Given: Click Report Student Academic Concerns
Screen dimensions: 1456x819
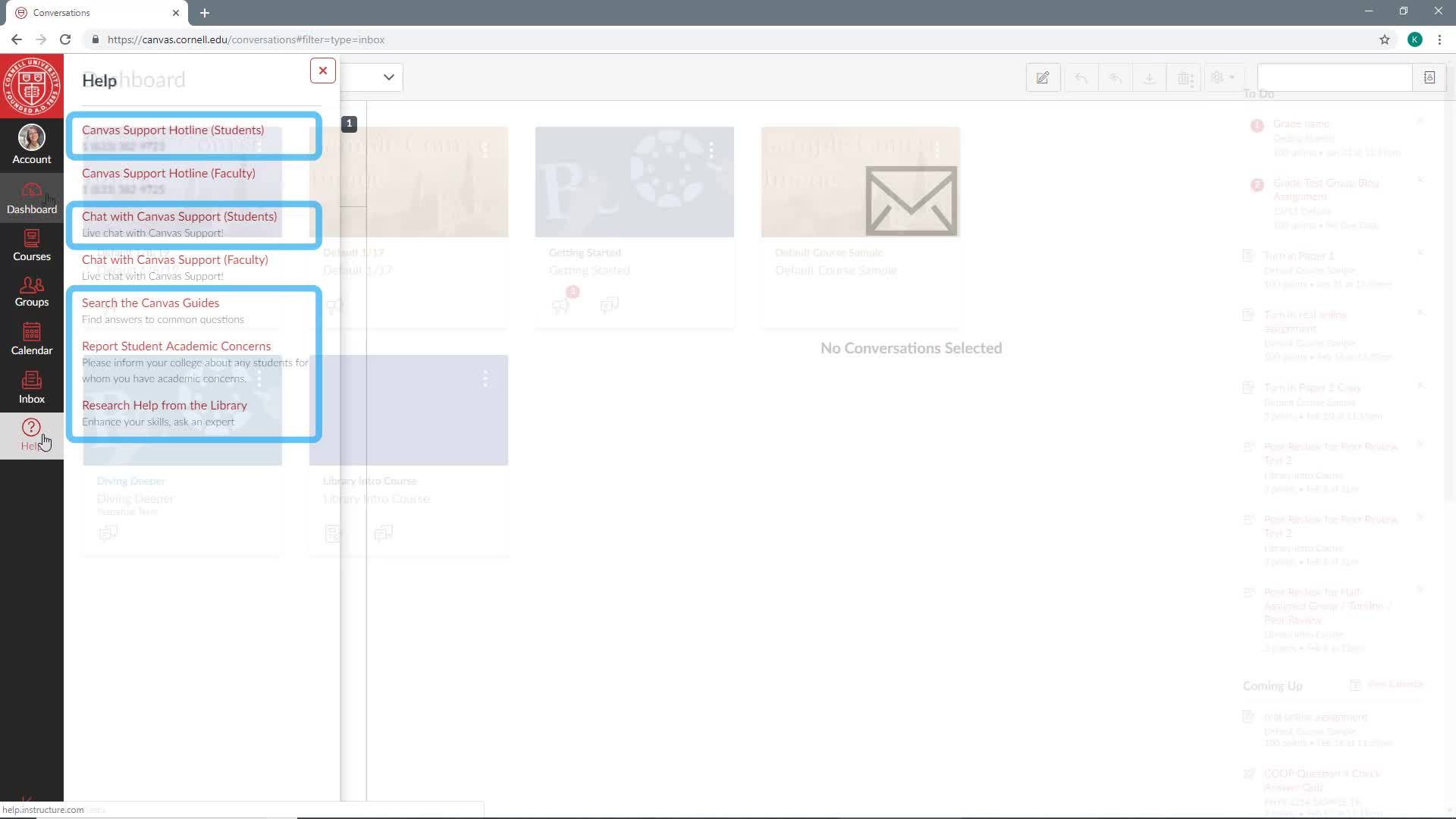Looking at the screenshot, I should (177, 346).
